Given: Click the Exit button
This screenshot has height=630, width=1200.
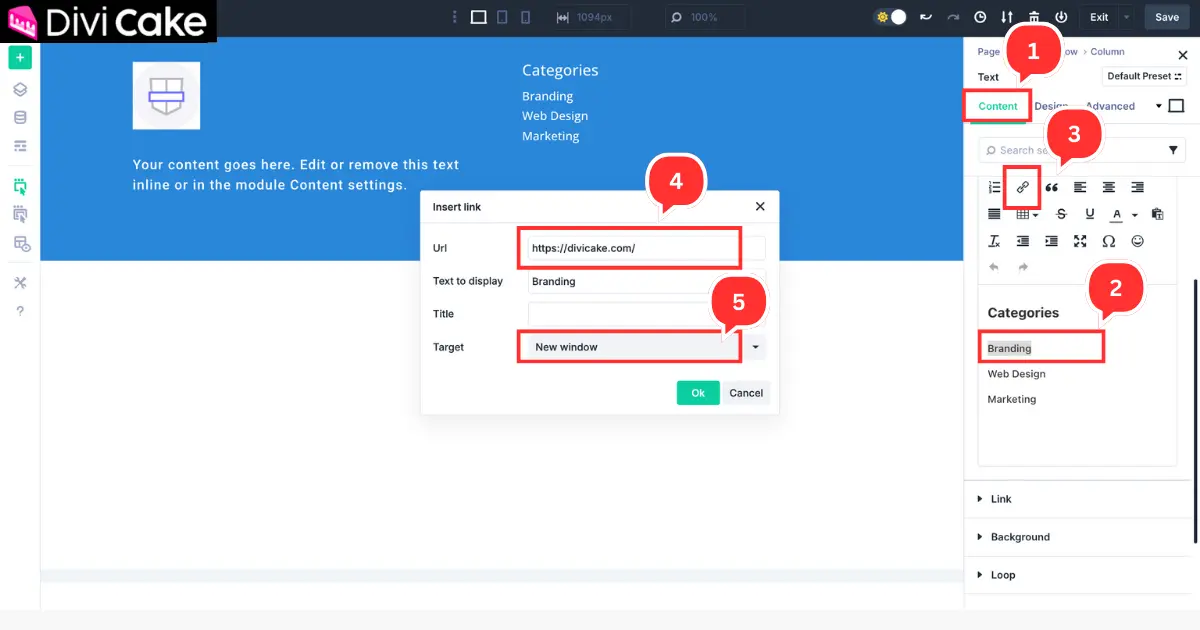Looking at the screenshot, I should pyautogui.click(x=1099, y=17).
